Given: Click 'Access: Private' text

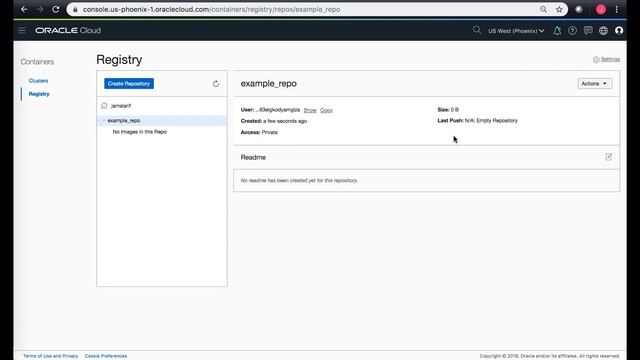Looking at the screenshot, I should pyautogui.click(x=259, y=132).
